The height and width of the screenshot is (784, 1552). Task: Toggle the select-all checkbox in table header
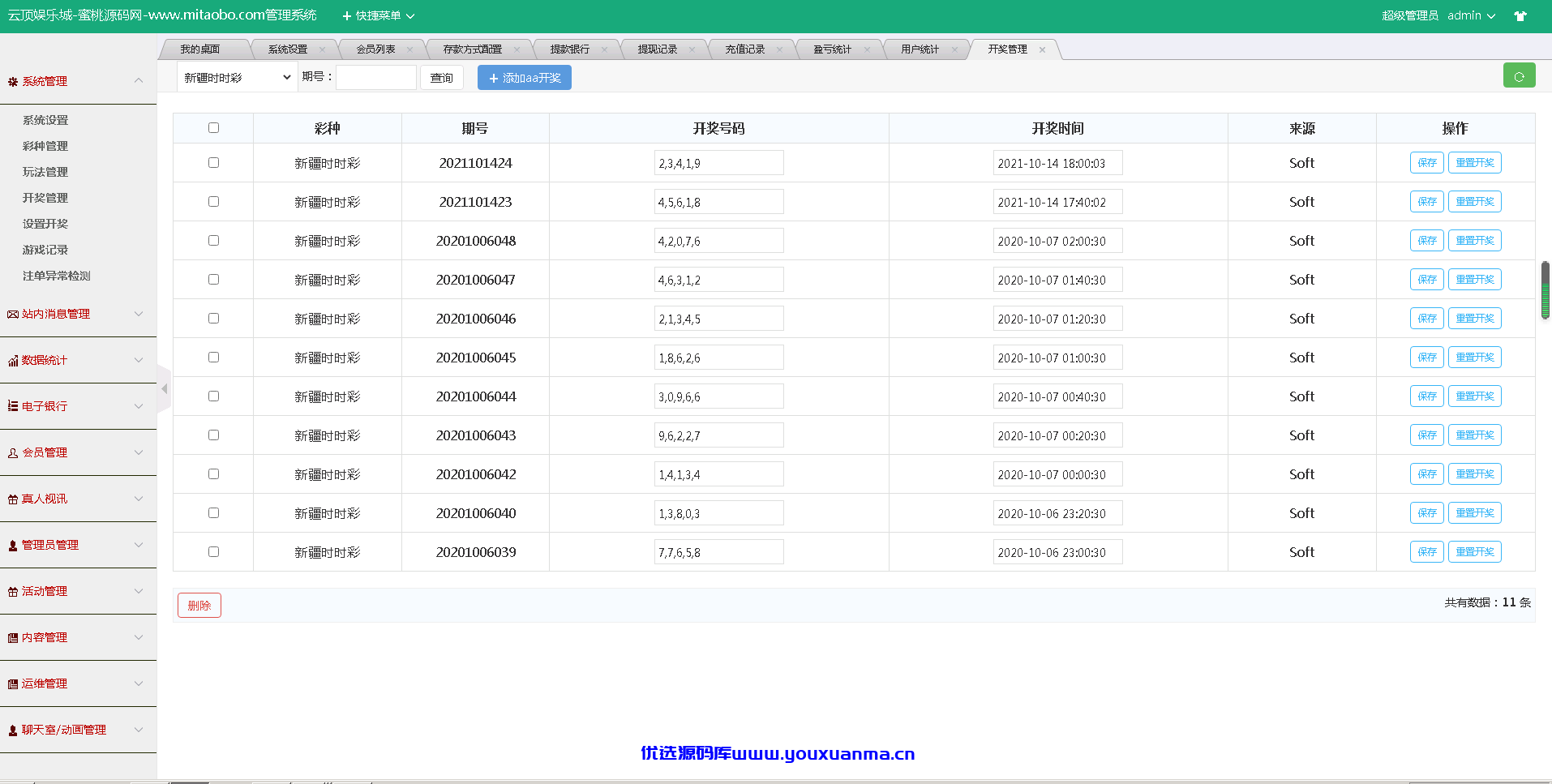click(x=213, y=127)
